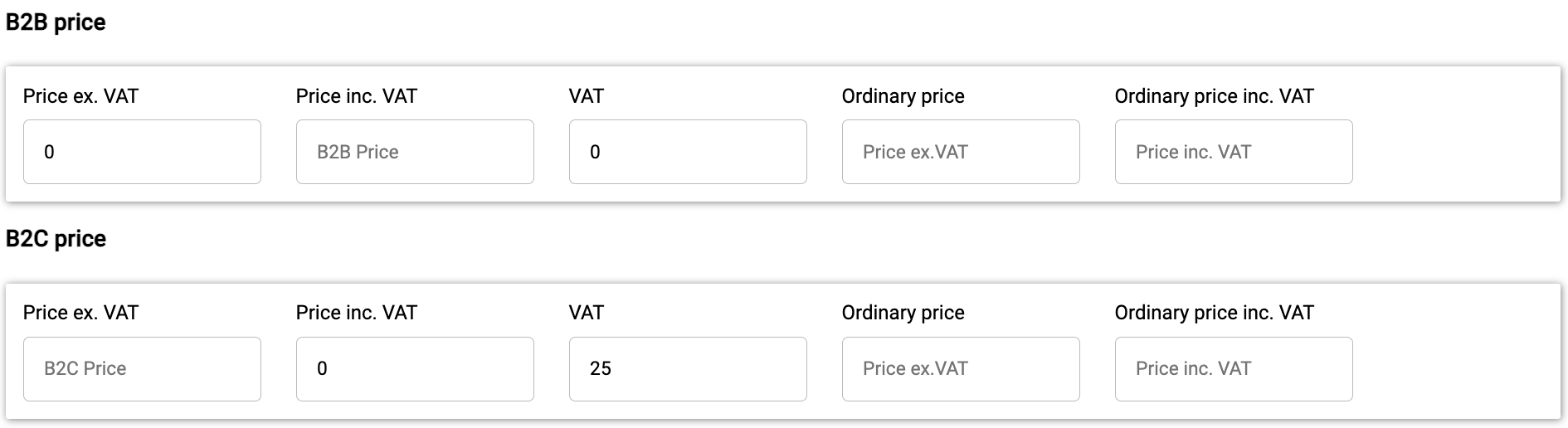Click the B2B Ordinary price input field
The width and height of the screenshot is (1568, 428).
961,152
